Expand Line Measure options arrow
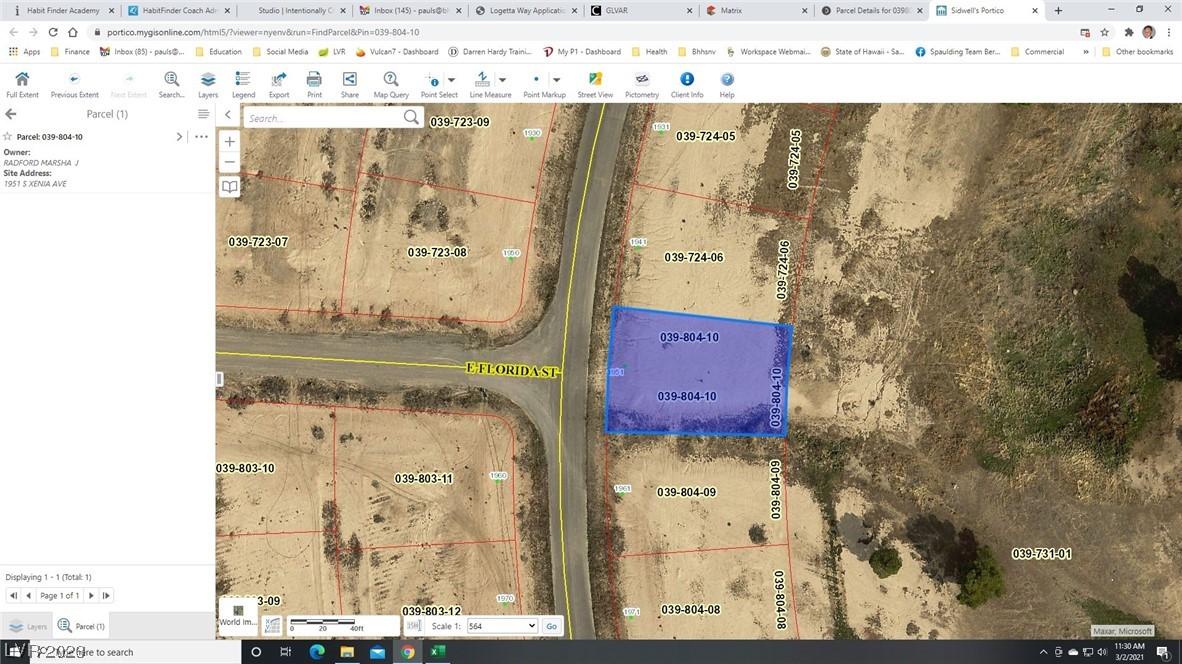Viewport: 1182px width, 664px height. [502, 80]
